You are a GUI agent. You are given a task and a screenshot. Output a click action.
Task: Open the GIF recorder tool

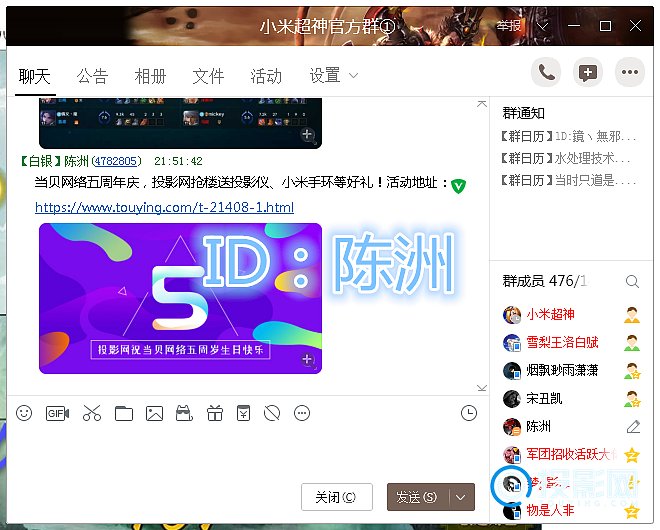[57, 413]
